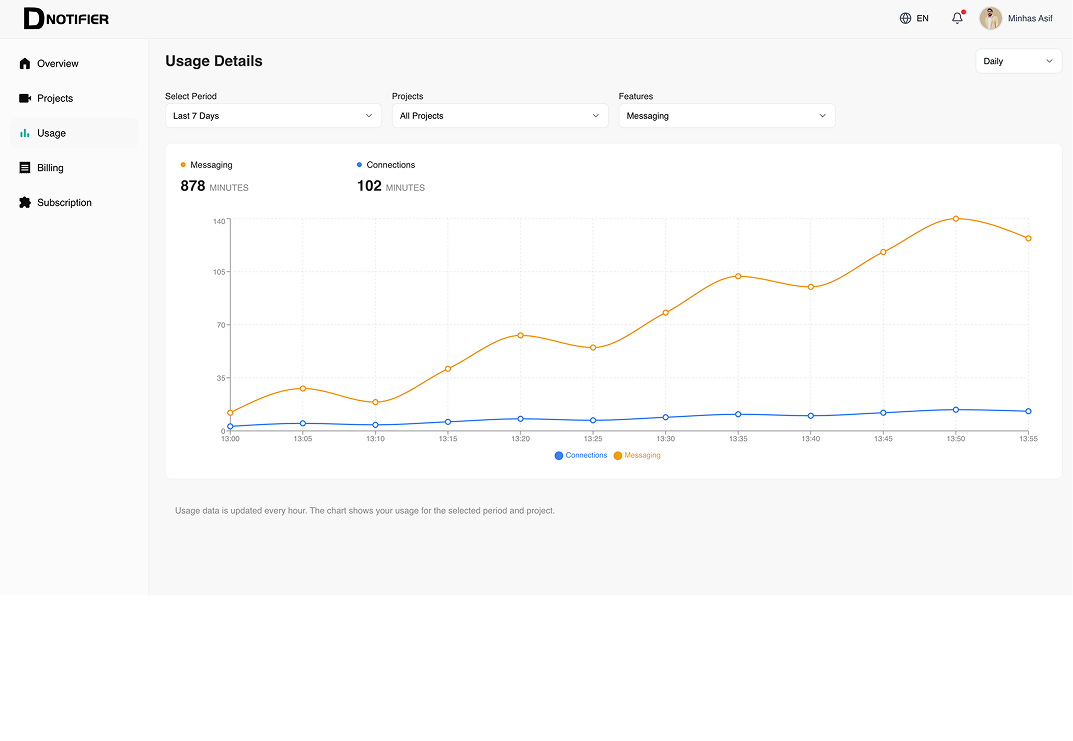1073x741 pixels.
Task: Open the Select Period dropdown
Action: 273,116
